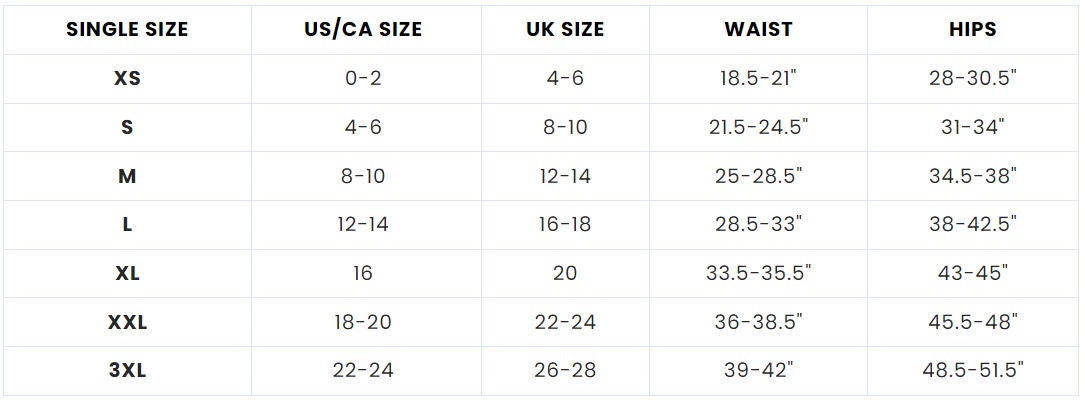Click the UK size 20 cell

point(565,273)
